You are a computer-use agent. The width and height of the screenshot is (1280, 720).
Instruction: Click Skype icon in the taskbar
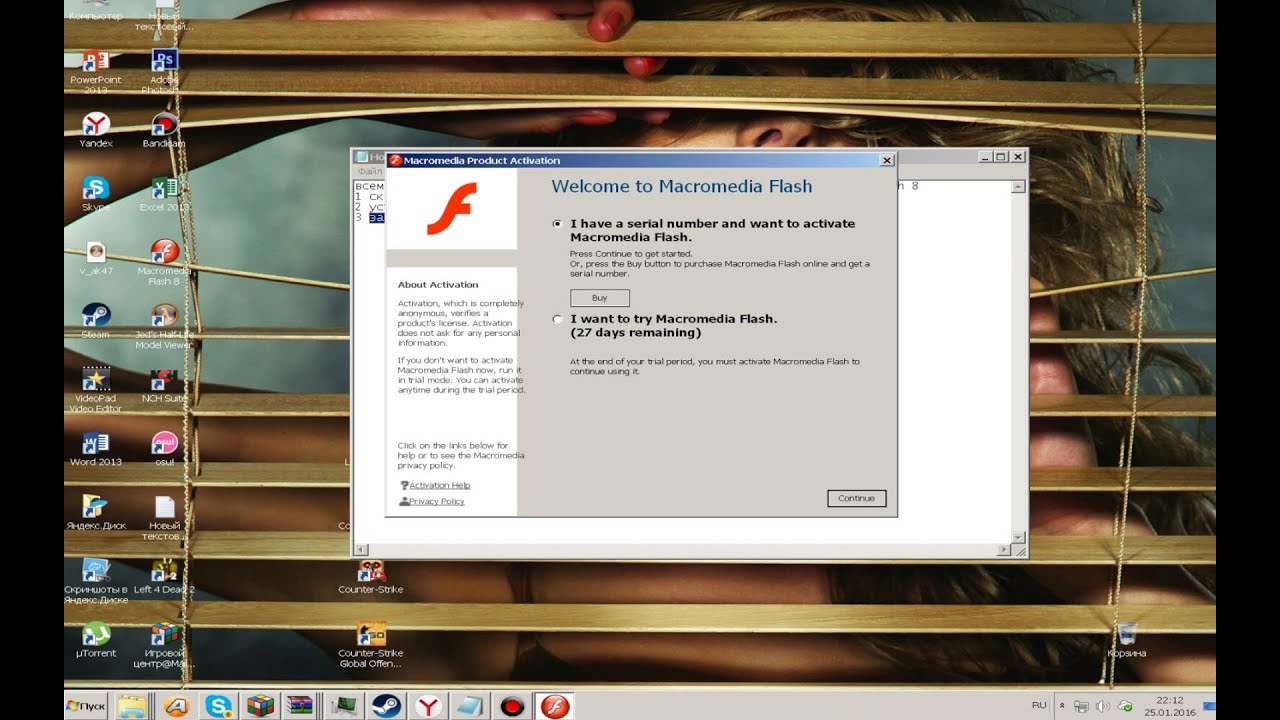pyautogui.click(x=219, y=706)
